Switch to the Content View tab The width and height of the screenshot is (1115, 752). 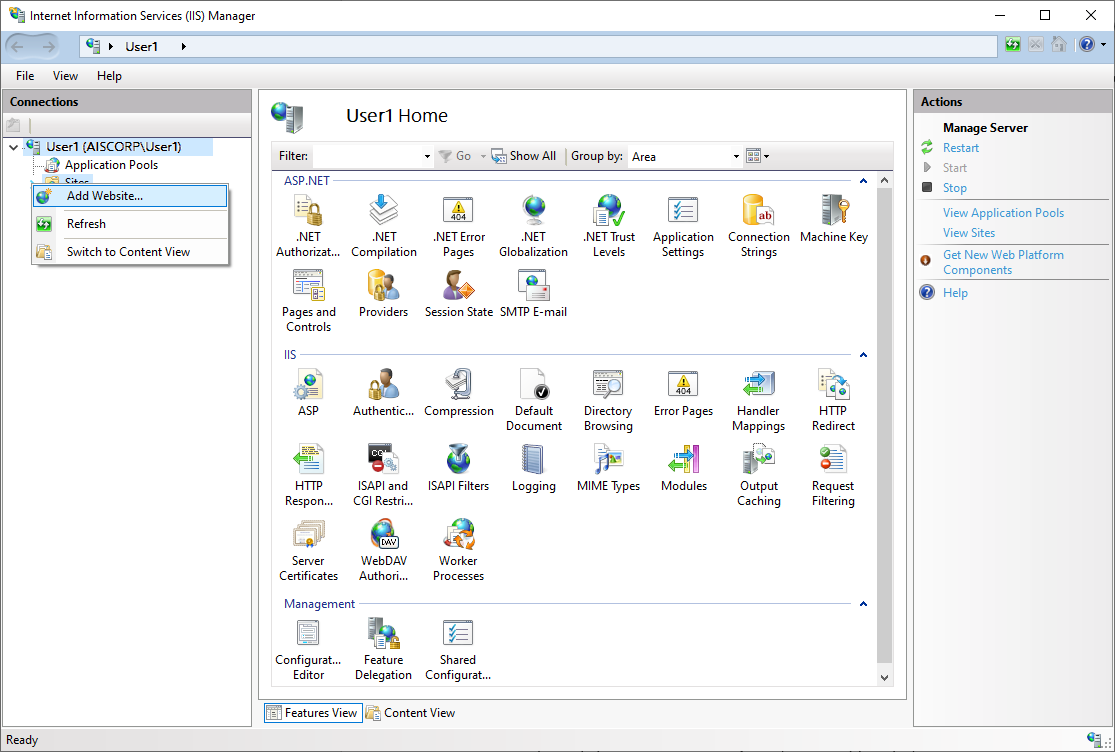pos(411,713)
